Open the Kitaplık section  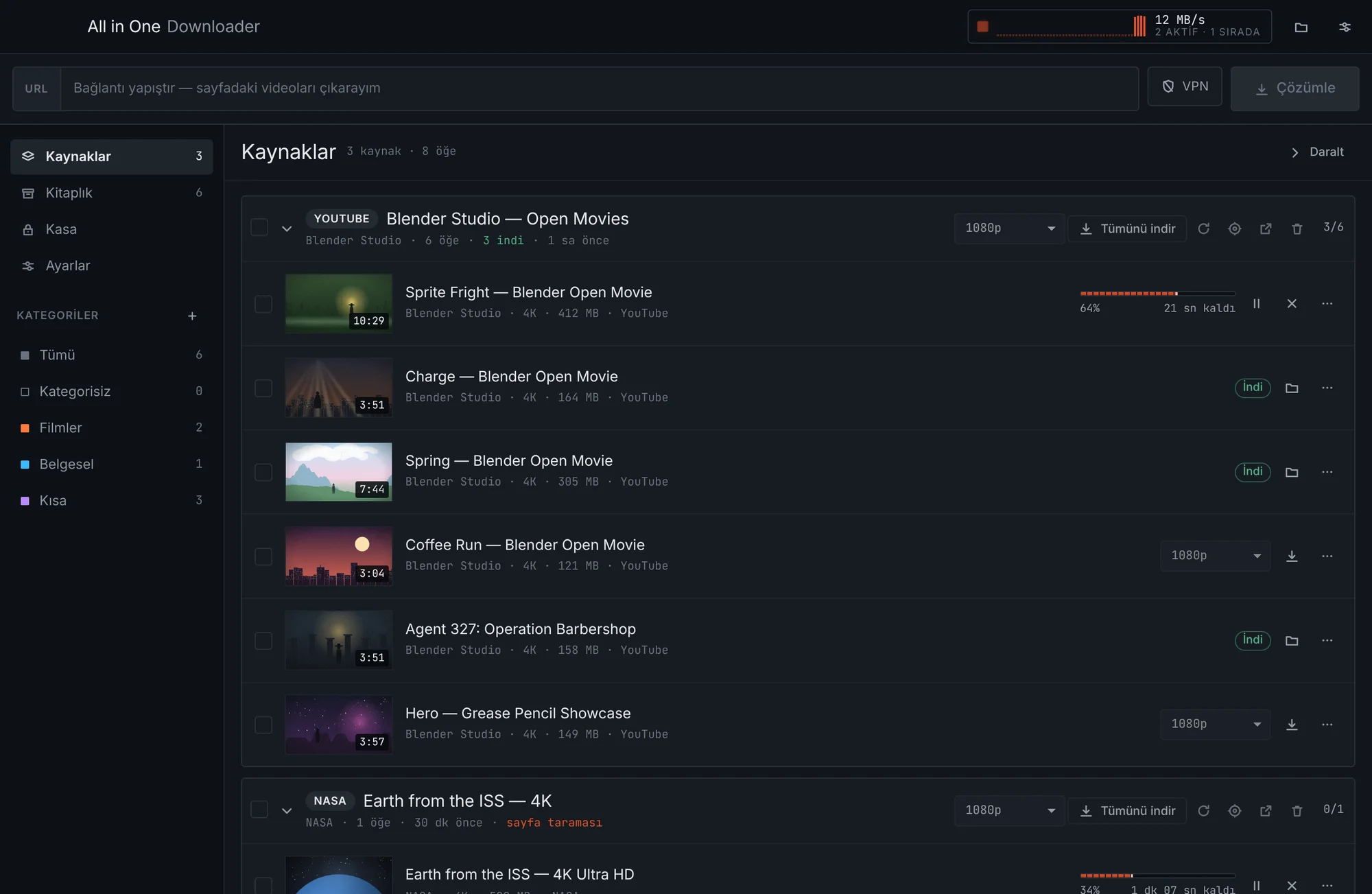point(112,193)
